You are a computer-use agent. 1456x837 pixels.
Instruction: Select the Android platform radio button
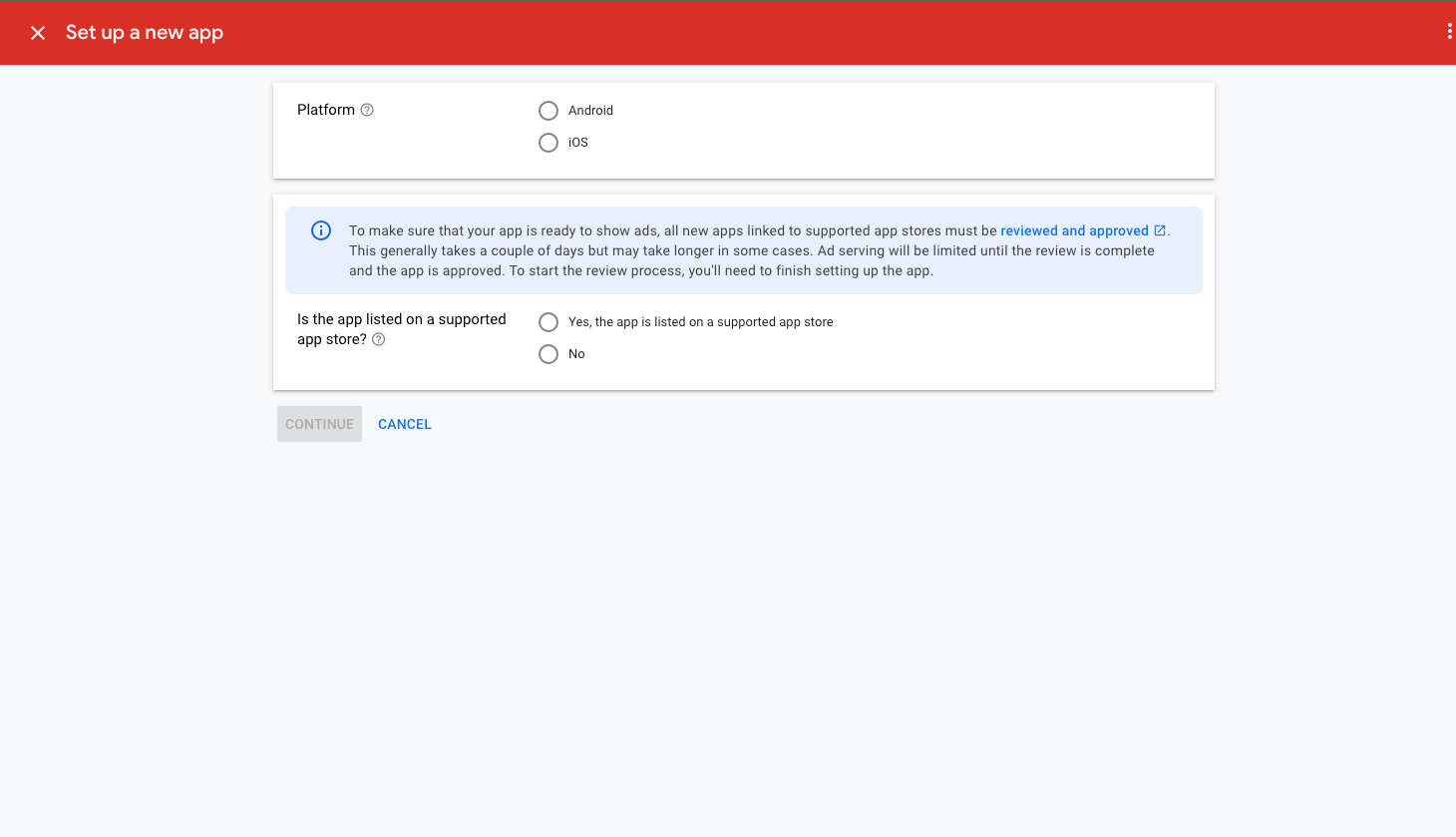tap(548, 111)
